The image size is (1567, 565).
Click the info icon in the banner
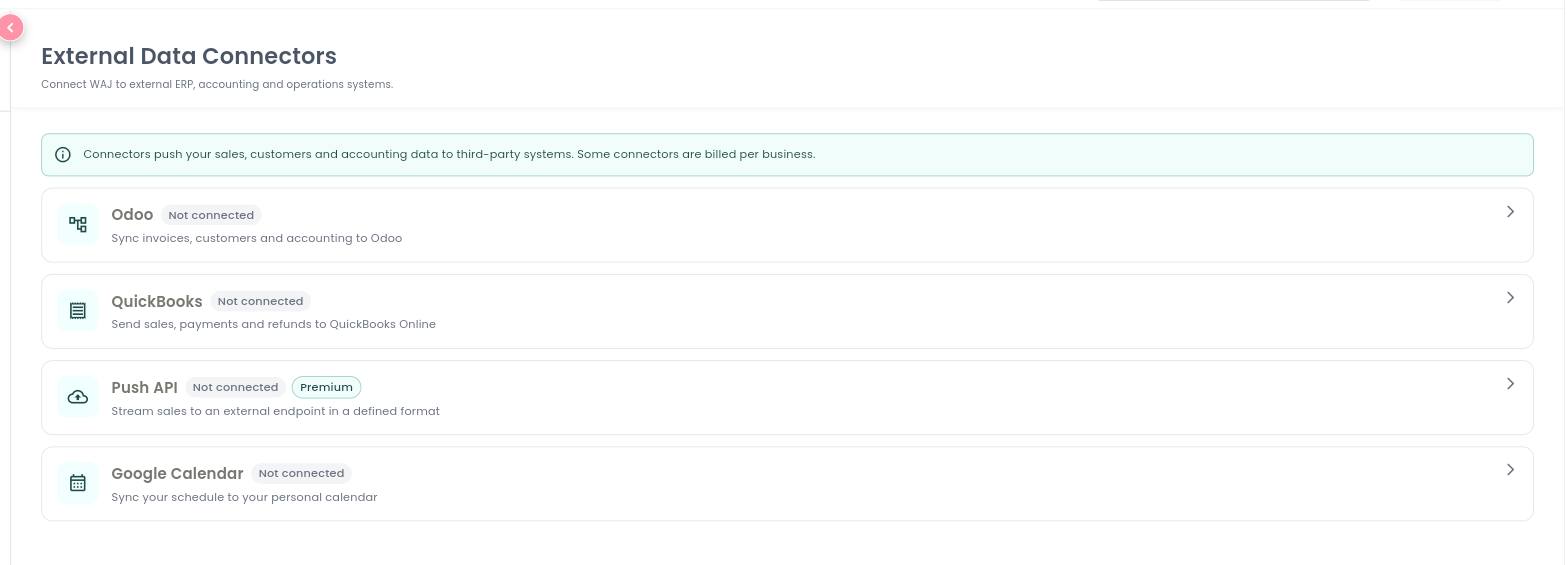pyautogui.click(x=63, y=155)
